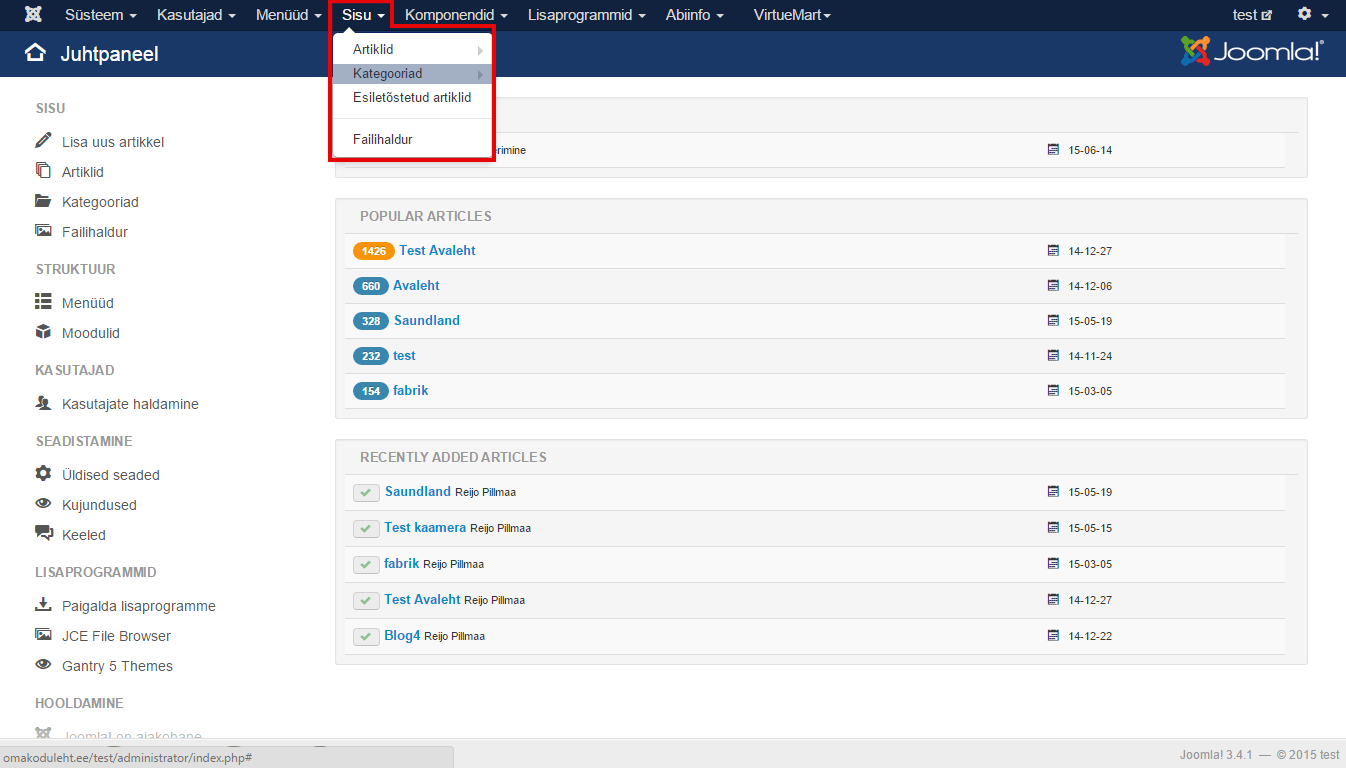Click the calendar icon in Test kaamera row

(x=1053, y=527)
